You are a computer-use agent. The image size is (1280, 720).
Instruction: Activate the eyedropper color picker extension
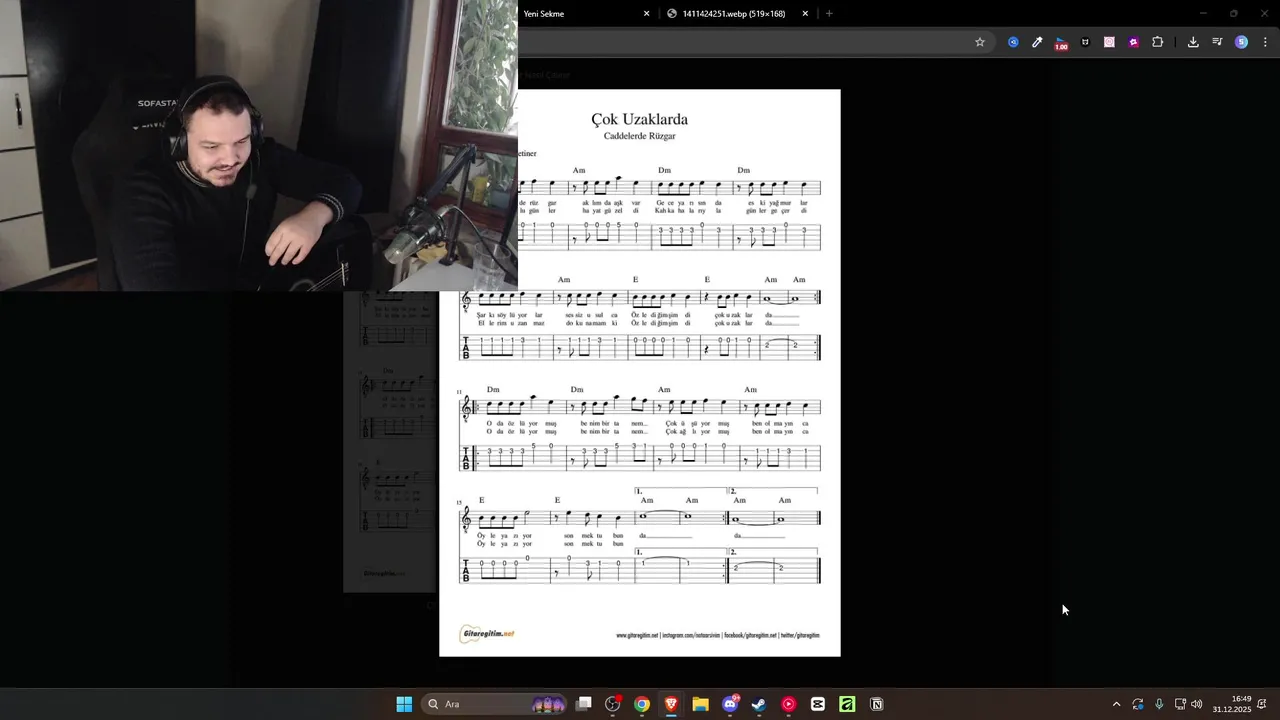(x=1037, y=42)
